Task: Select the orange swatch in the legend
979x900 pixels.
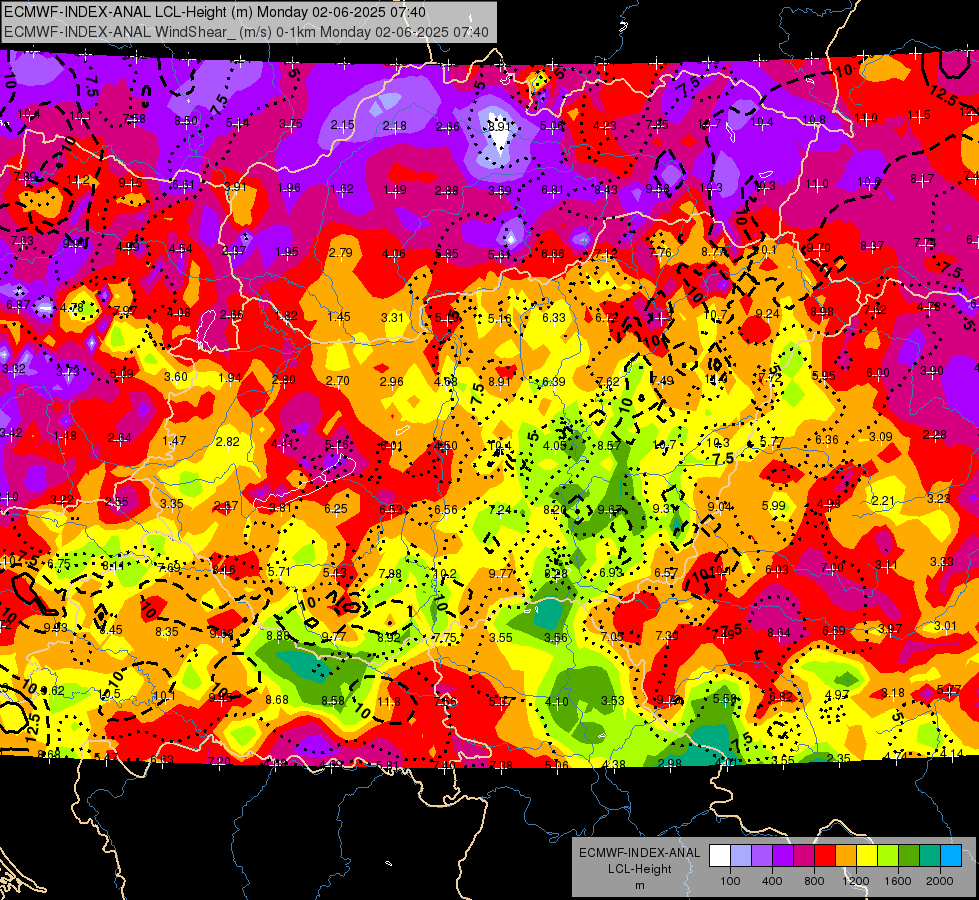Action: click(846, 856)
